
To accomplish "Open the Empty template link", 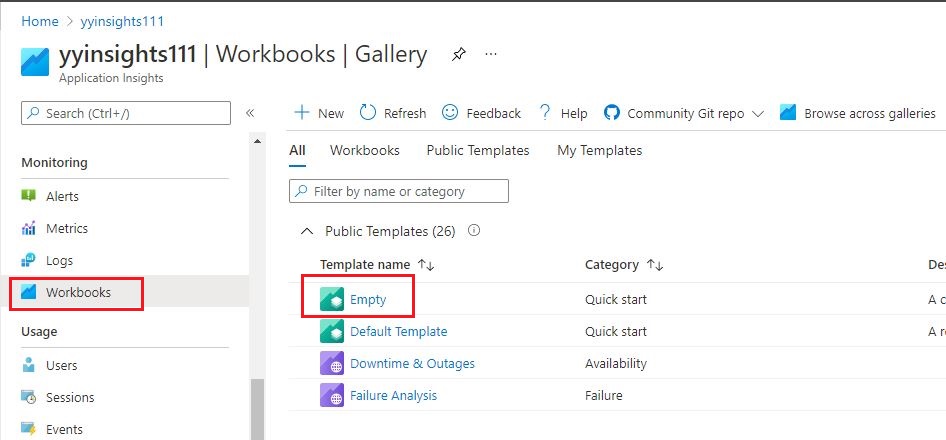I will tap(367, 299).
